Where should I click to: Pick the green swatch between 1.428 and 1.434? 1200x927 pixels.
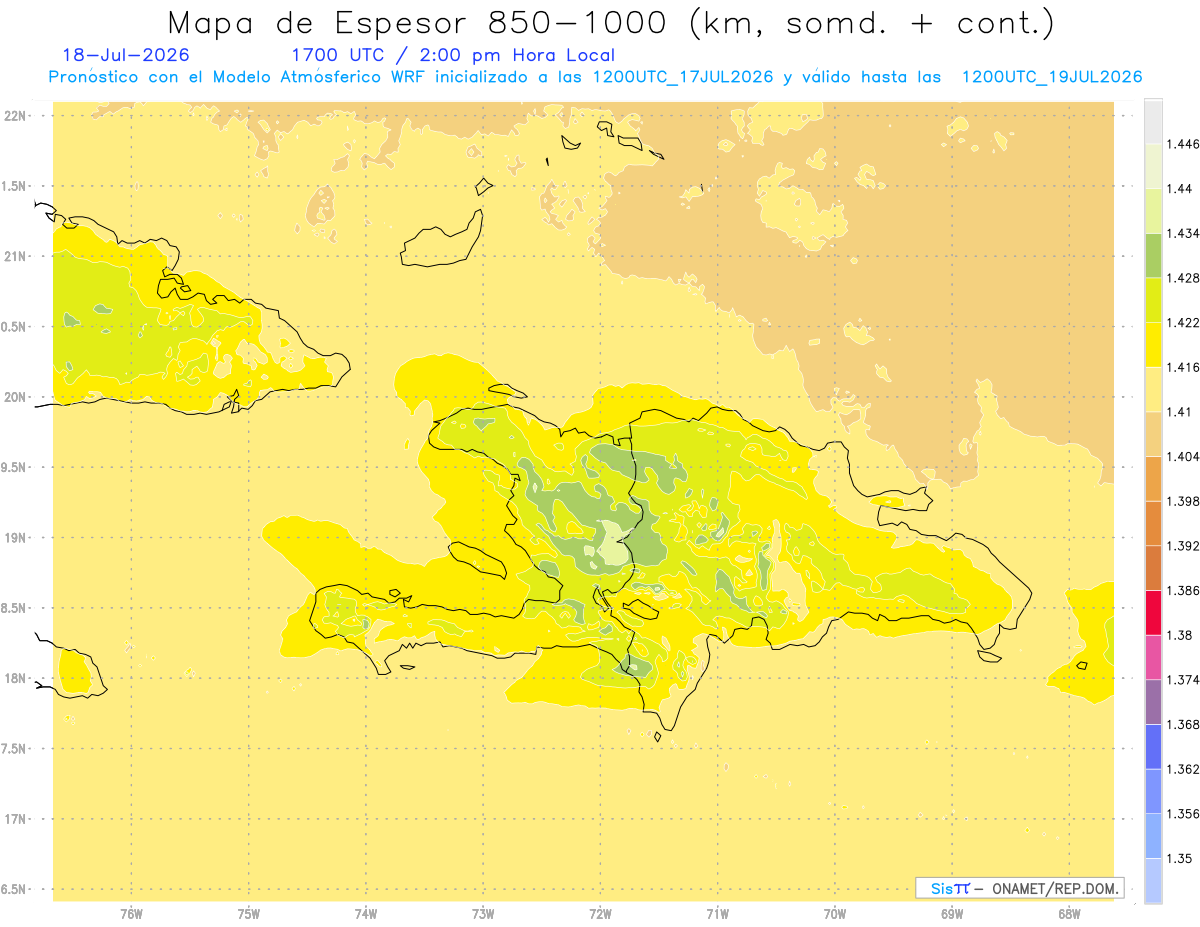tap(1153, 256)
